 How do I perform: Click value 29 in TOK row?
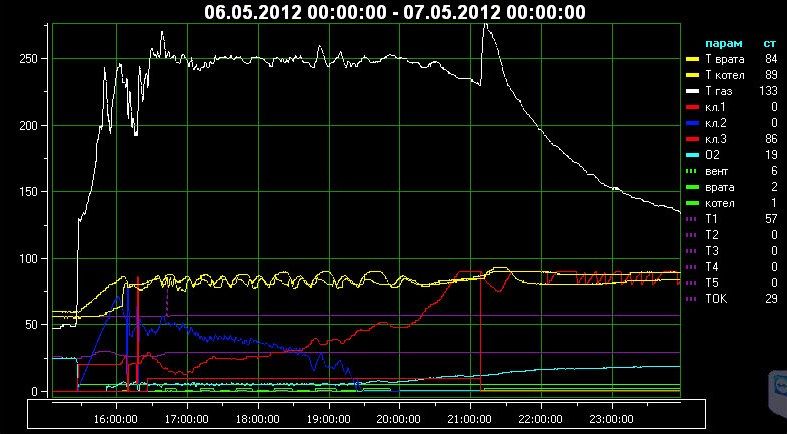click(771, 299)
